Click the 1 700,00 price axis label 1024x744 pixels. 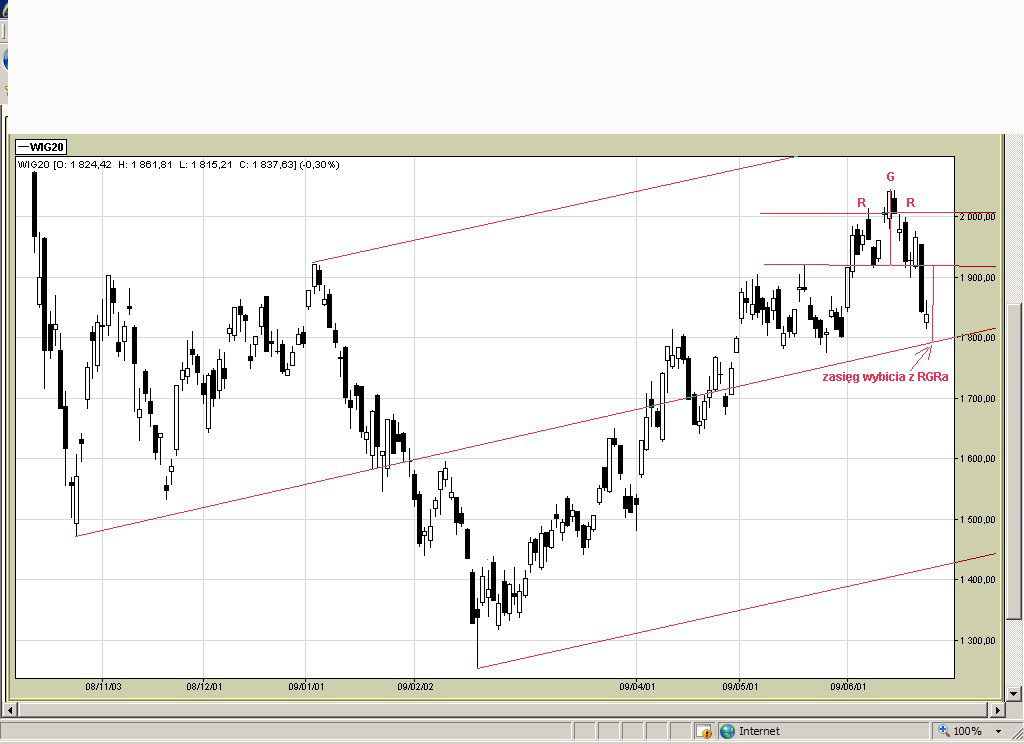[x=978, y=398]
